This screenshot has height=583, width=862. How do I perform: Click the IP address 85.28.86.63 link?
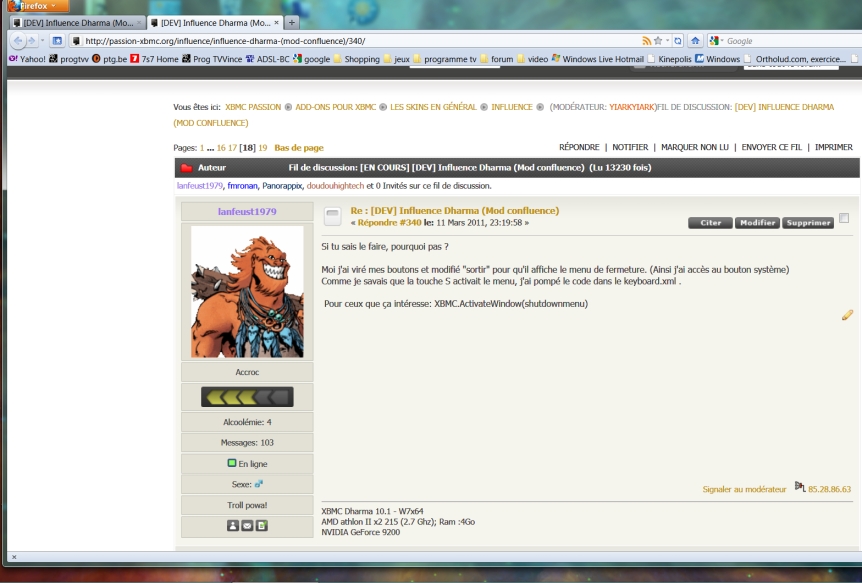tap(829, 489)
